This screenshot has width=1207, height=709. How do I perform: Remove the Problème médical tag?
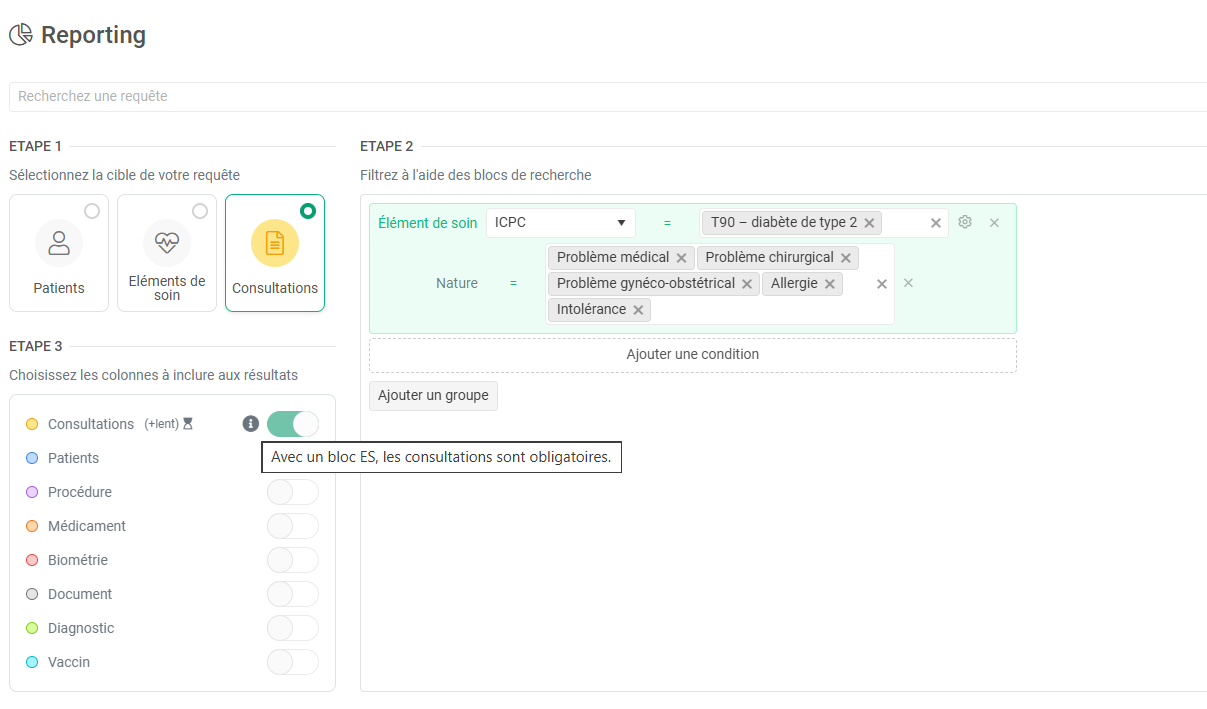pos(681,258)
